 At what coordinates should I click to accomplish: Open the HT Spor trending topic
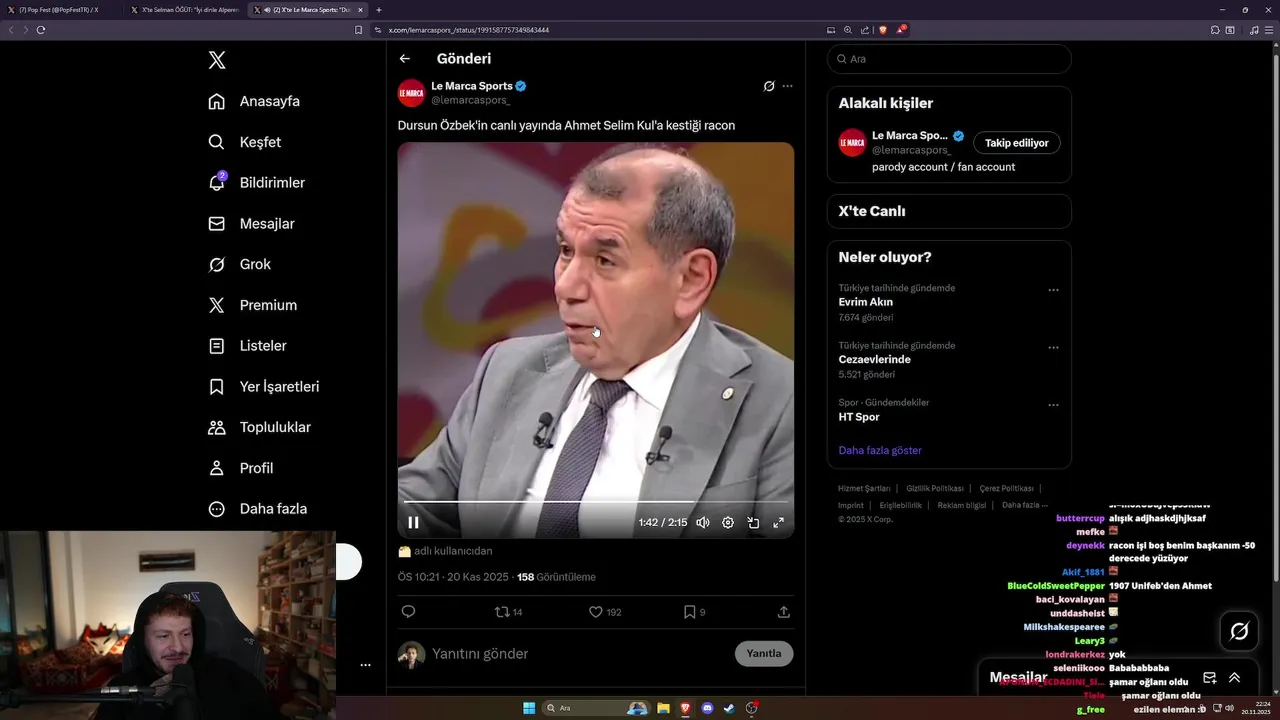click(859, 417)
